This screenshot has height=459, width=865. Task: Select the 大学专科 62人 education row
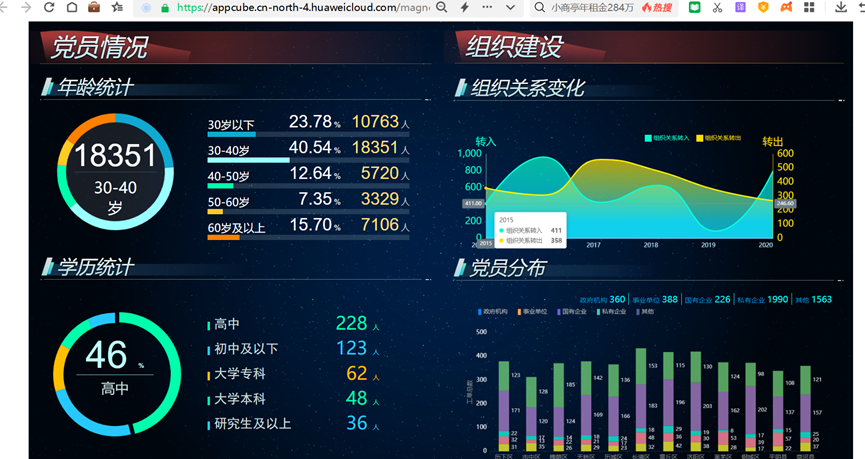[293, 374]
